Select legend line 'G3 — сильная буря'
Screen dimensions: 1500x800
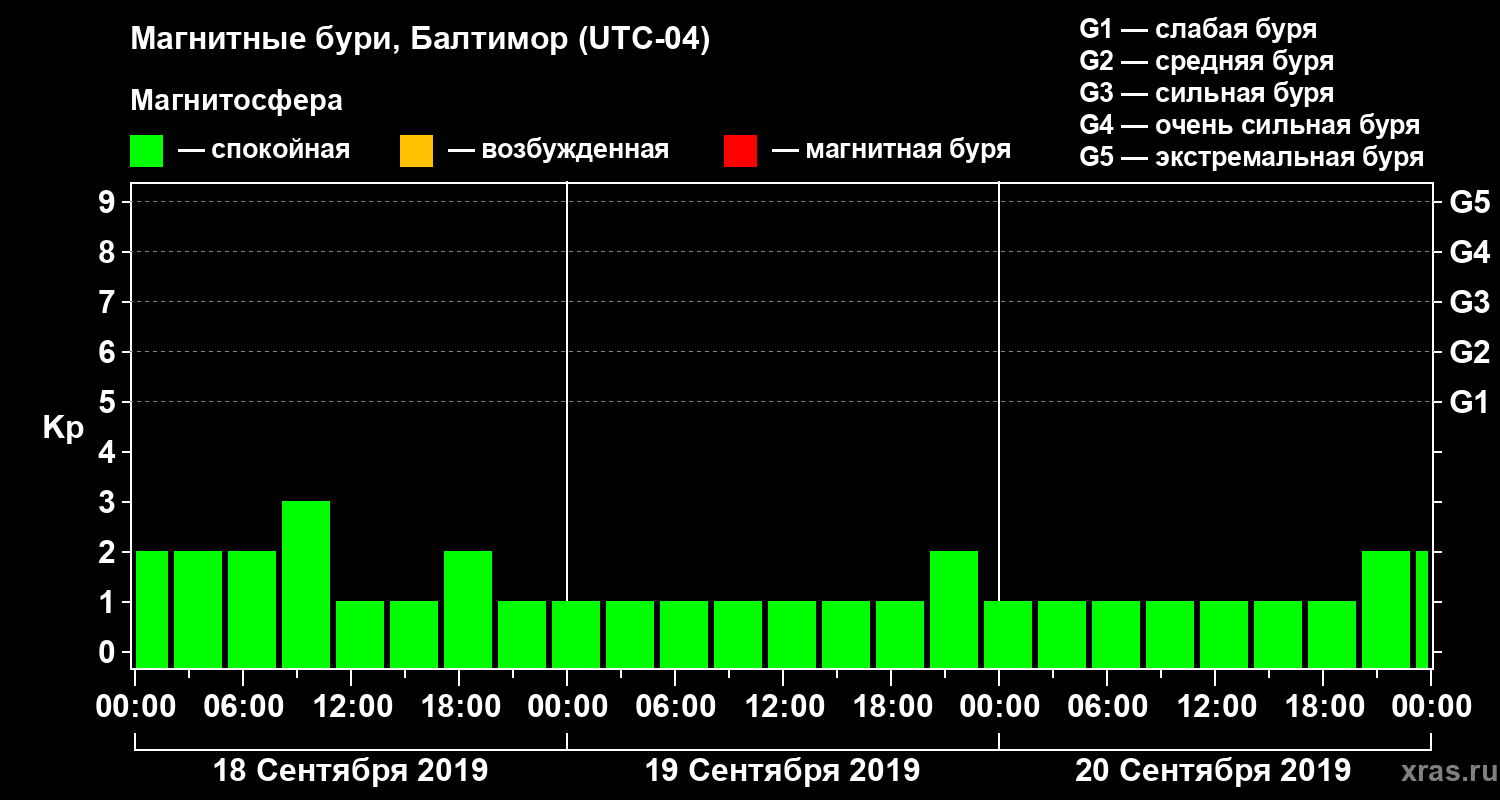[1206, 93]
